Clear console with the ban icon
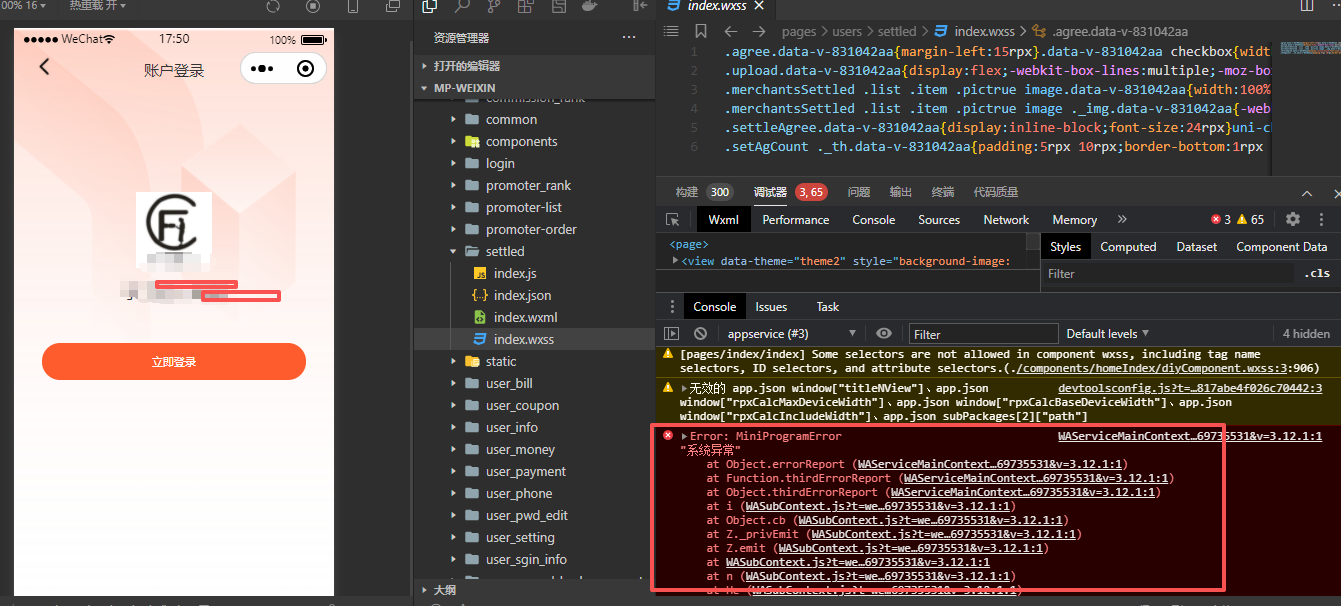 click(x=701, y=334)
